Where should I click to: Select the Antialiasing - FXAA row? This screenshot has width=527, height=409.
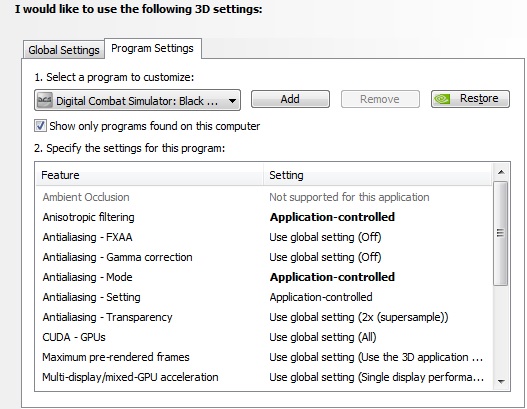coord(264,237)
